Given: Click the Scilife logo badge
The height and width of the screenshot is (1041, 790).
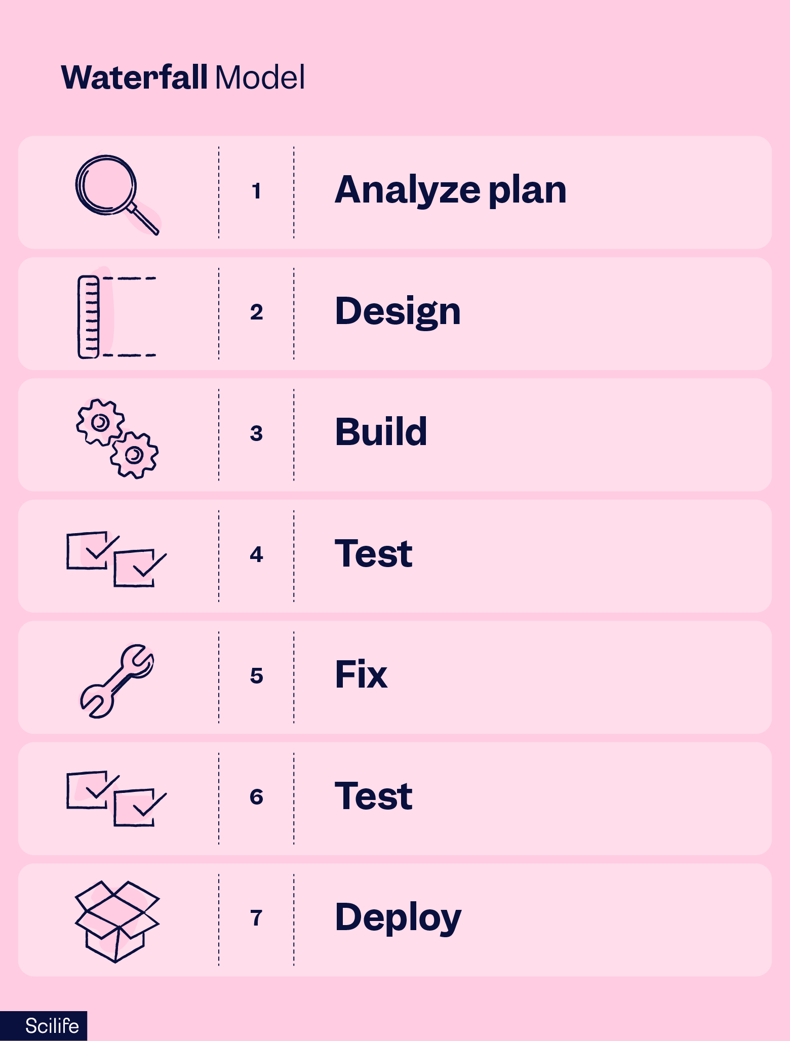Looking at the screenshot, I should (44, 1026).
